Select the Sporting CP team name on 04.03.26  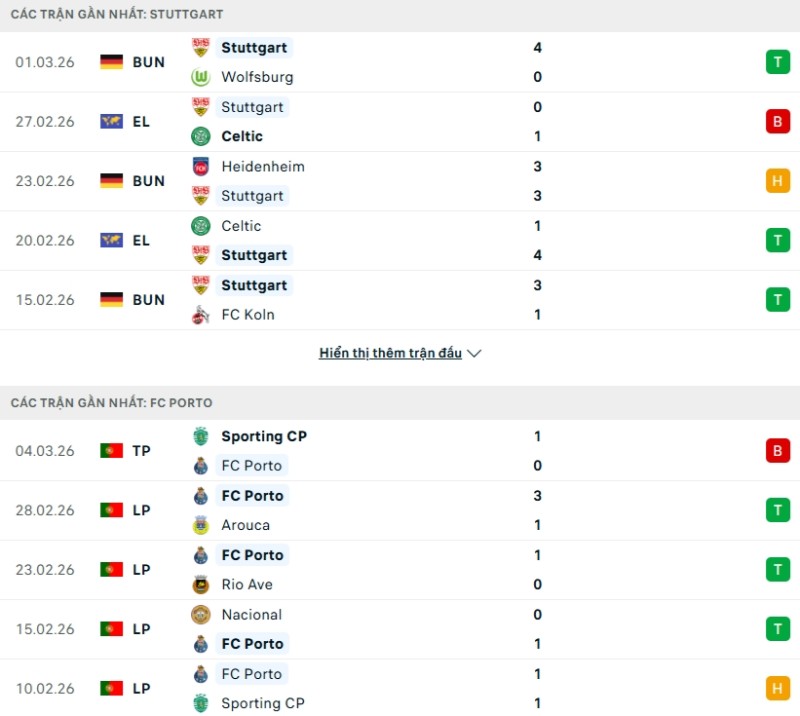tap(264, 436)
